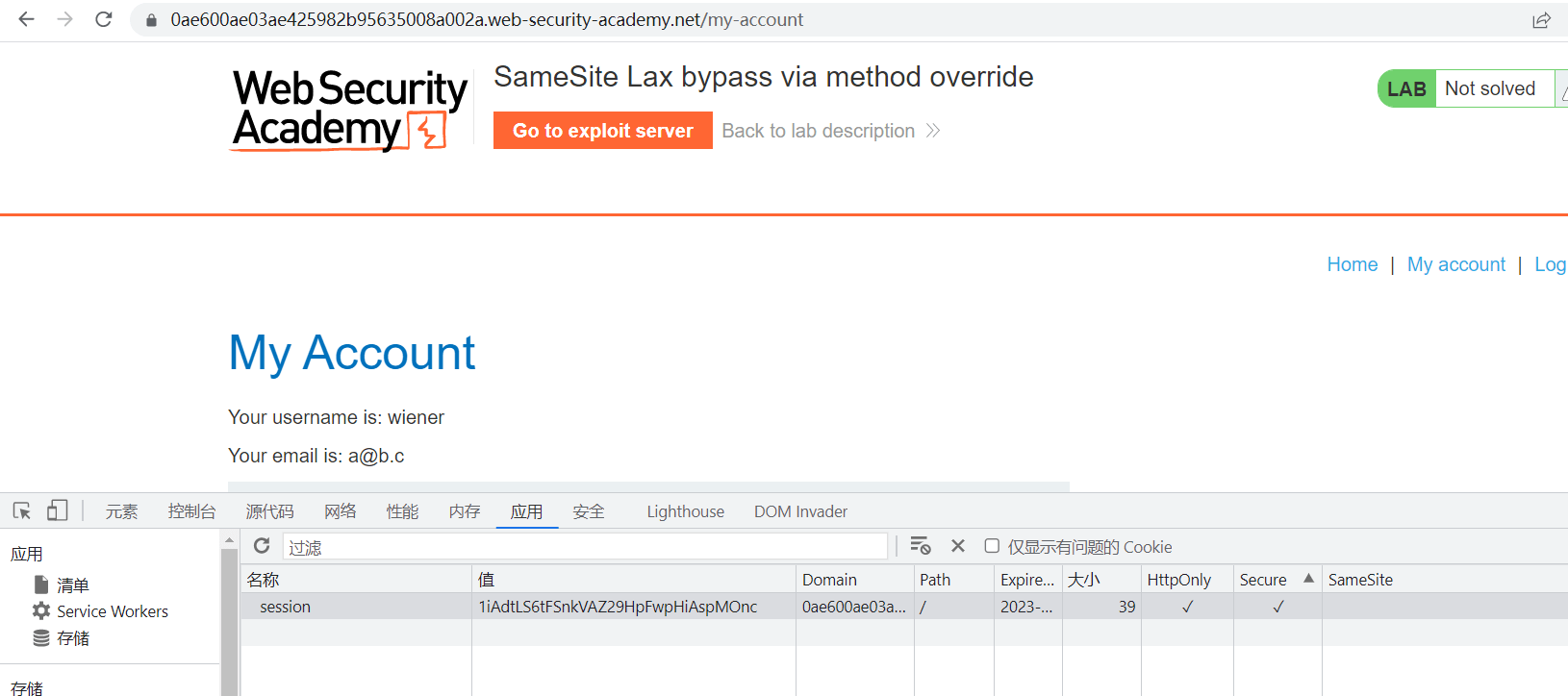The width and height of the screenshot is (1568, 696).
Task: Clear all cookies using filtered clear icon
Action: click(920, 546)
